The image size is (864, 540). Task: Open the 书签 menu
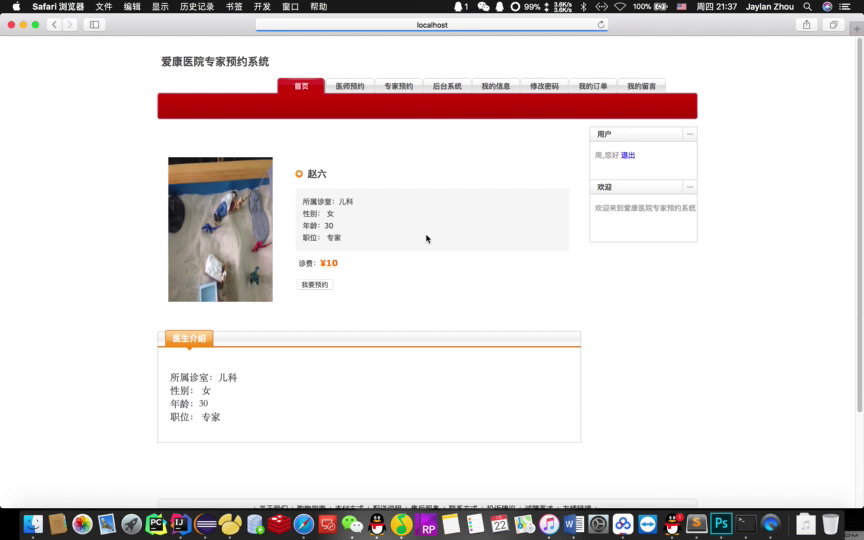(x=234, y=7)
